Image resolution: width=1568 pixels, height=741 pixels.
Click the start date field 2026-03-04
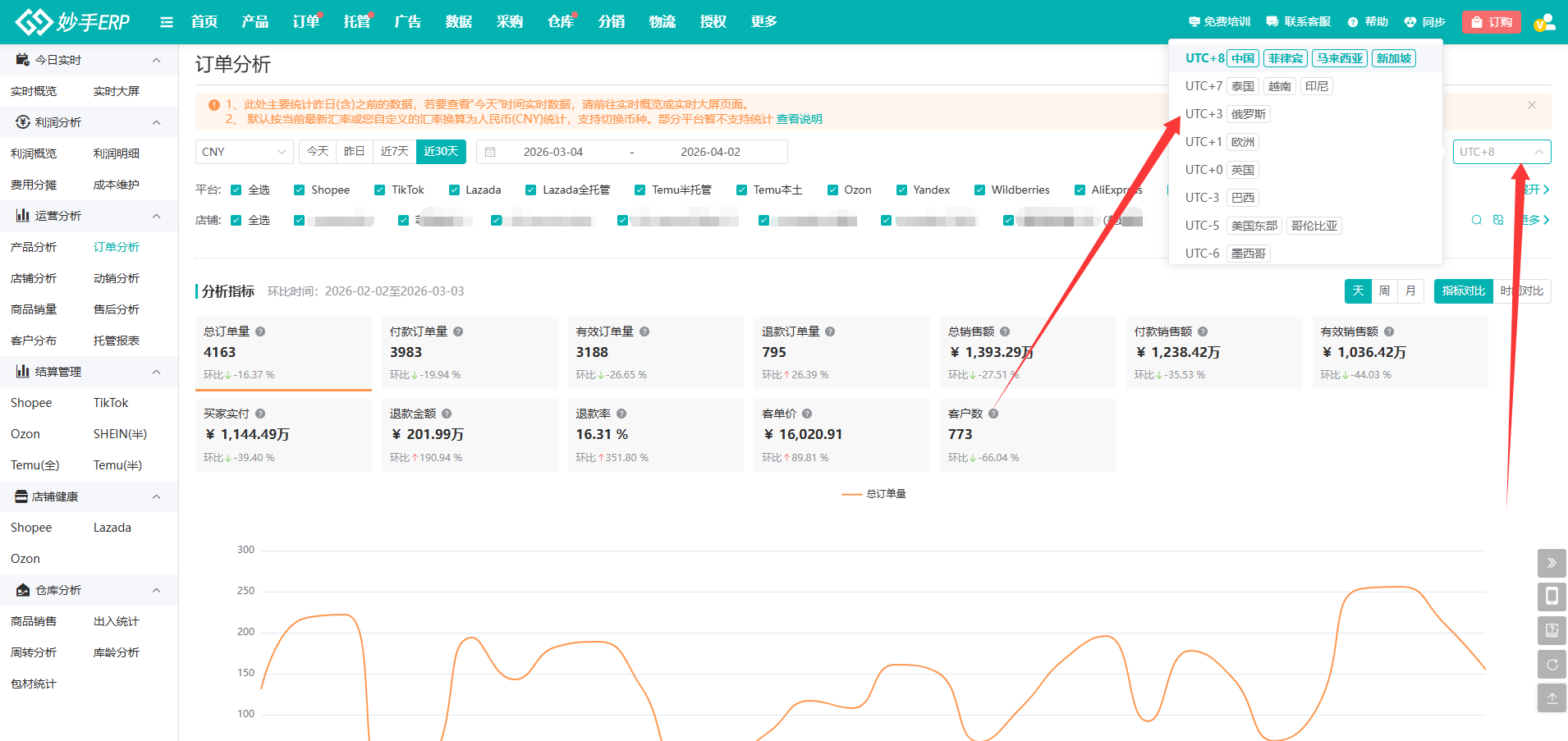[x=552, y=152]
